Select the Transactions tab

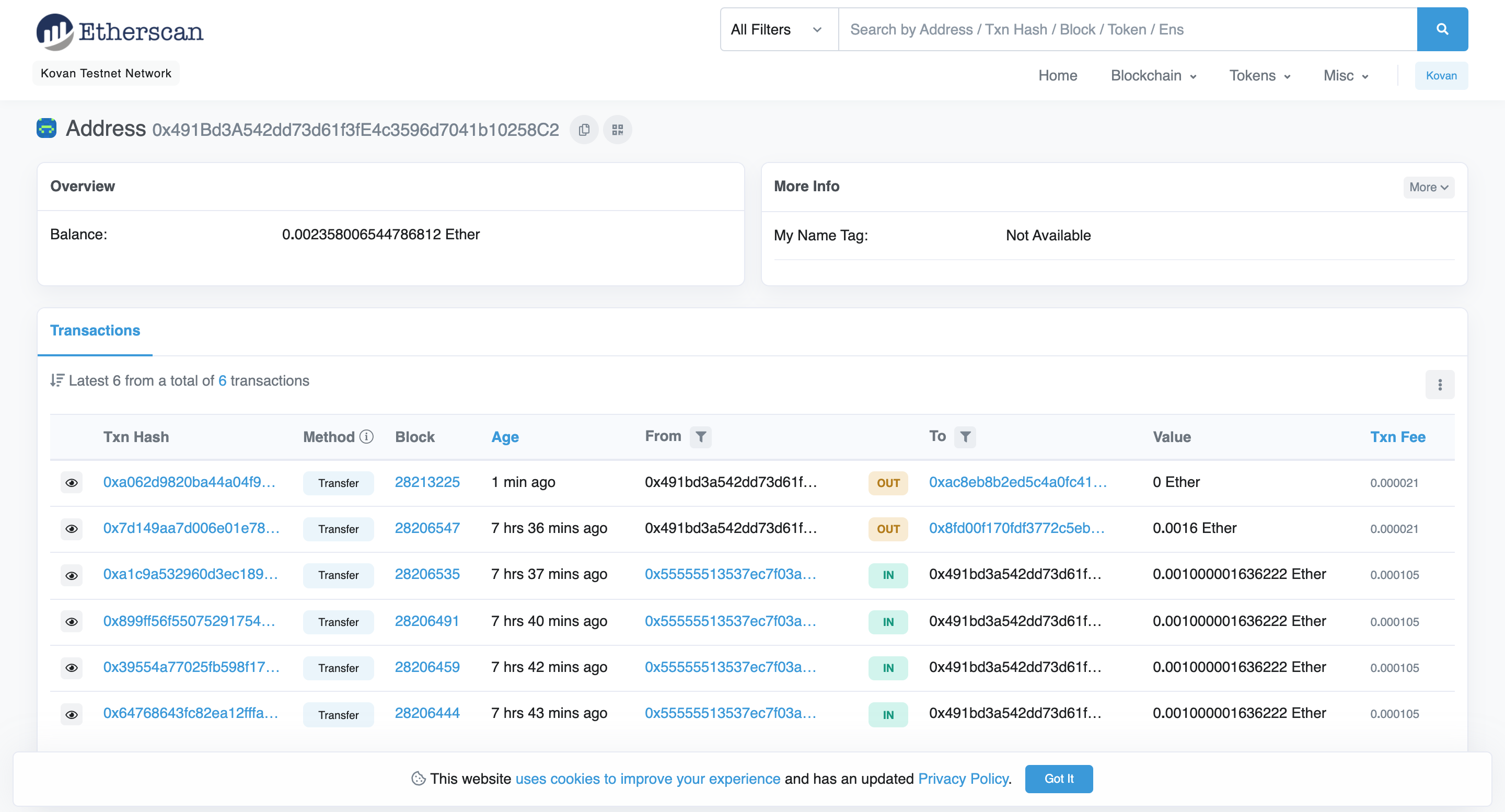[95, 331]
